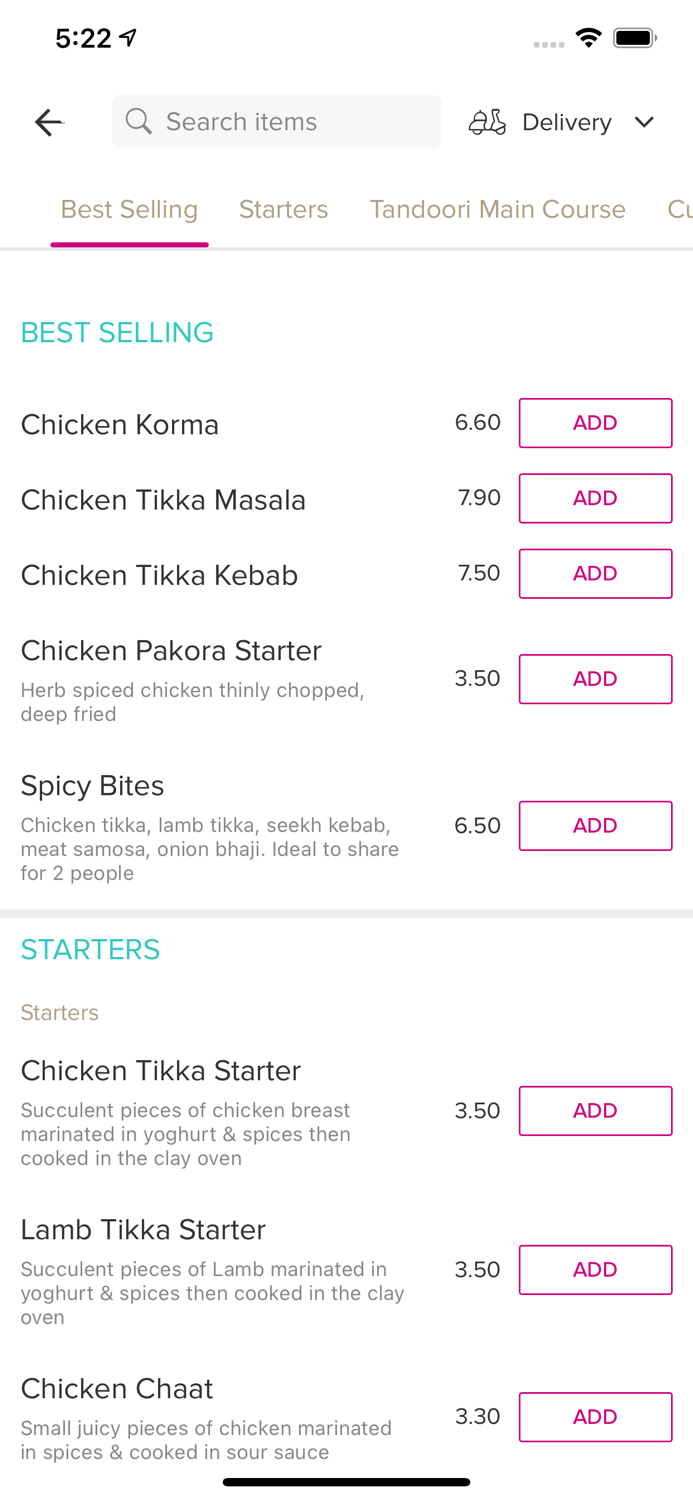This screenshot has width=693, height=1500.
Task: Open the Spicy Bites item name
Action: pos(92,786)
